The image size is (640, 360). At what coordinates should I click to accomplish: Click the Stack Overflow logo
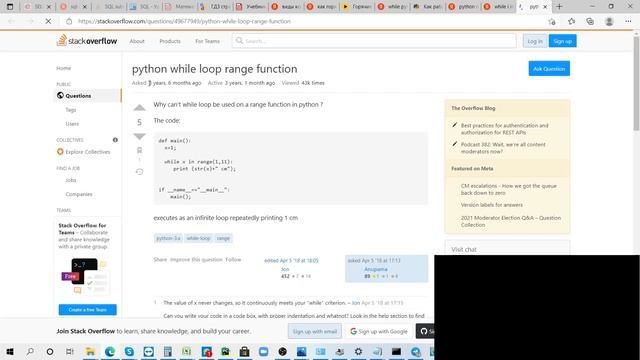87,41
